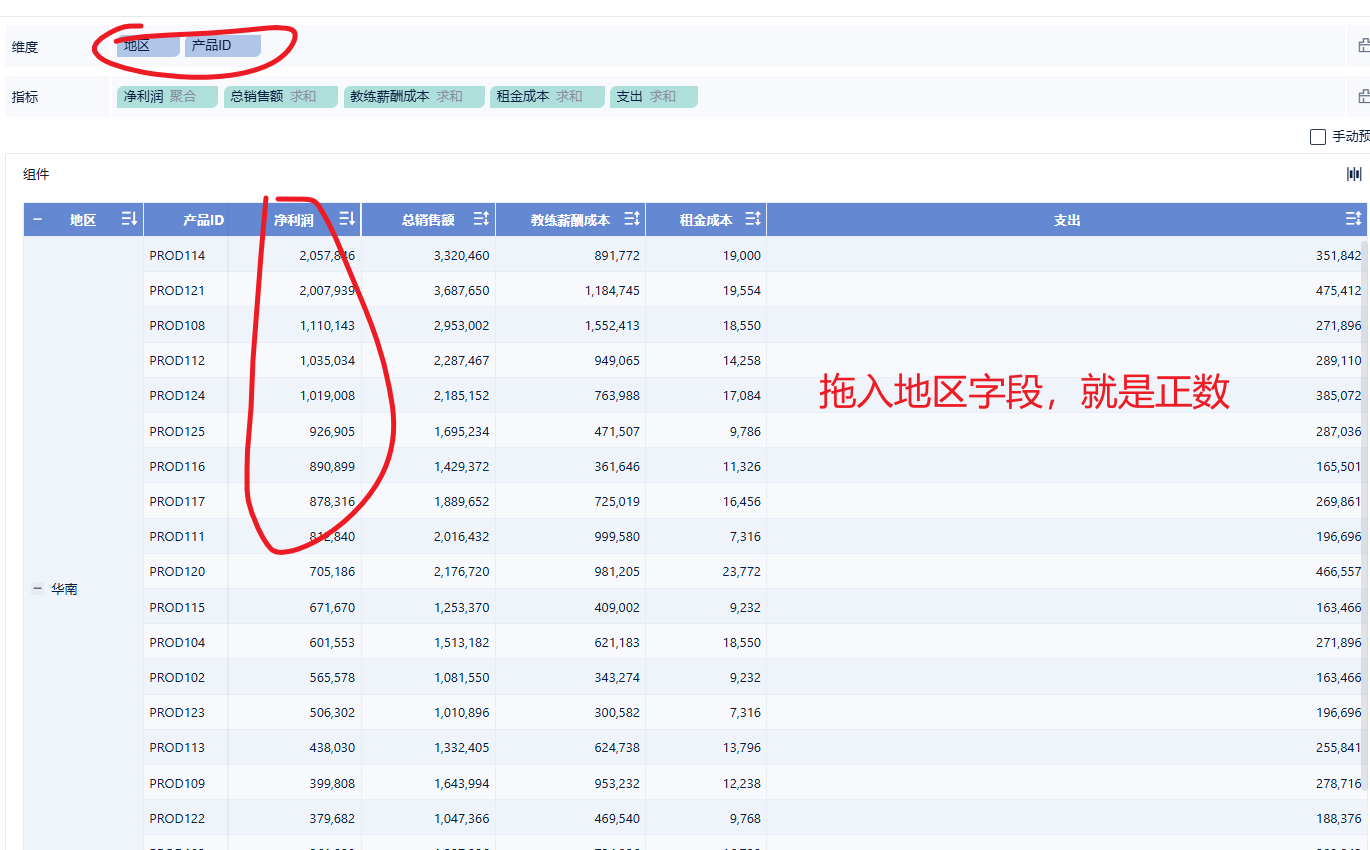Collapse all rows via 地区 header minus
The image size is (1370, 850).
(38, 220)
